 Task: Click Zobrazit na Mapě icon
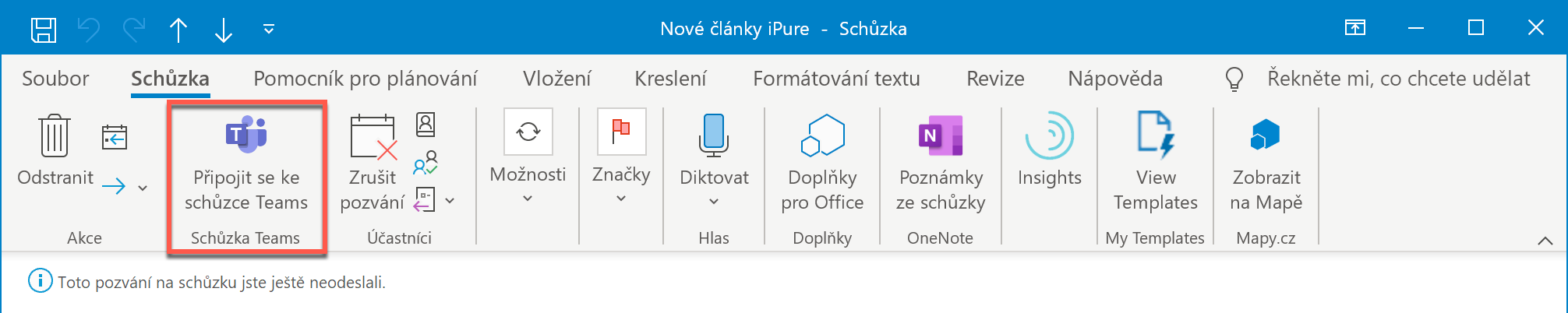[x=1266, y=135]
